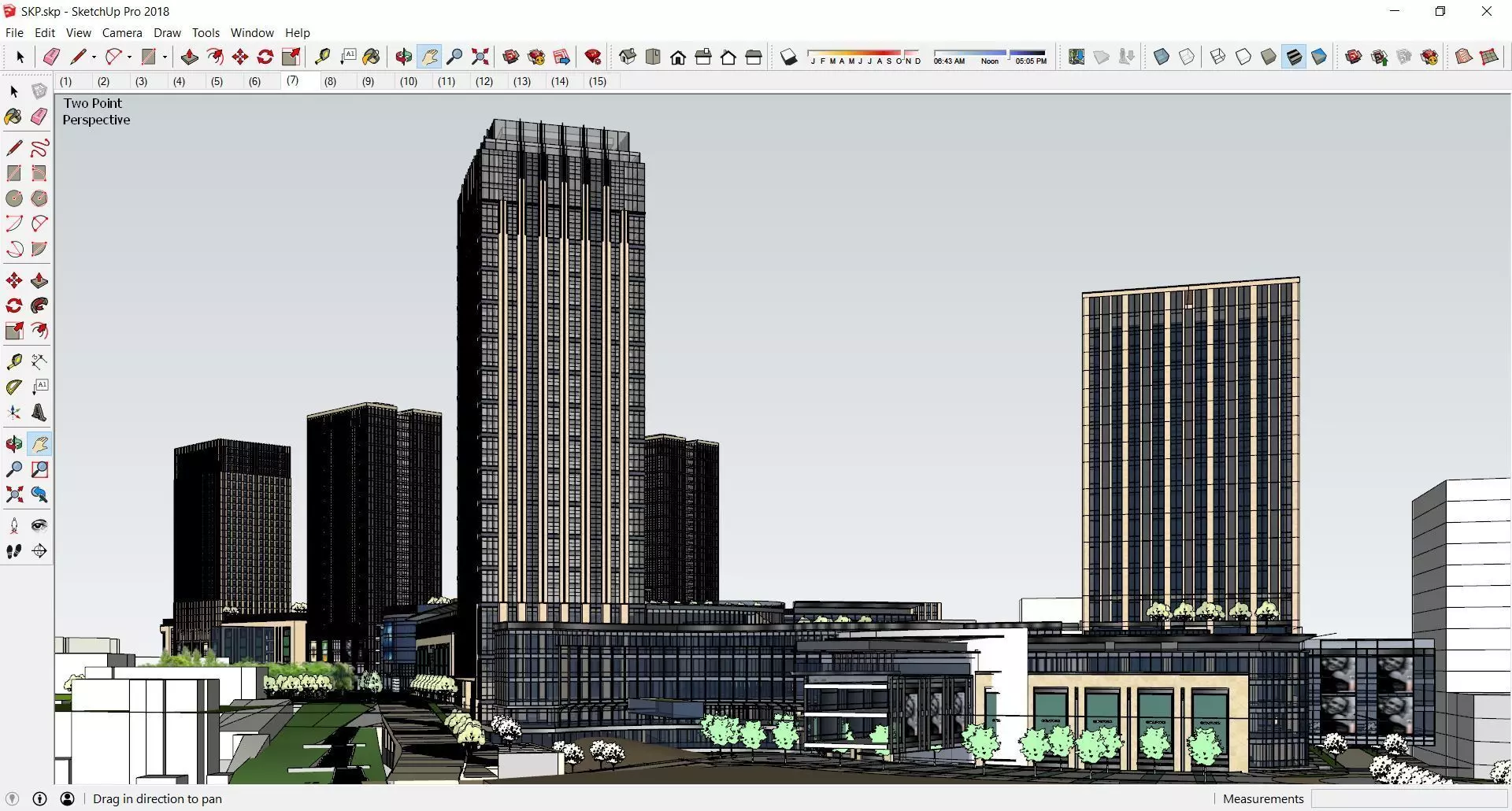The image size is (1512, 811).
Task: Toggle terrain visibility icon
Action: tap(1102, 57)
